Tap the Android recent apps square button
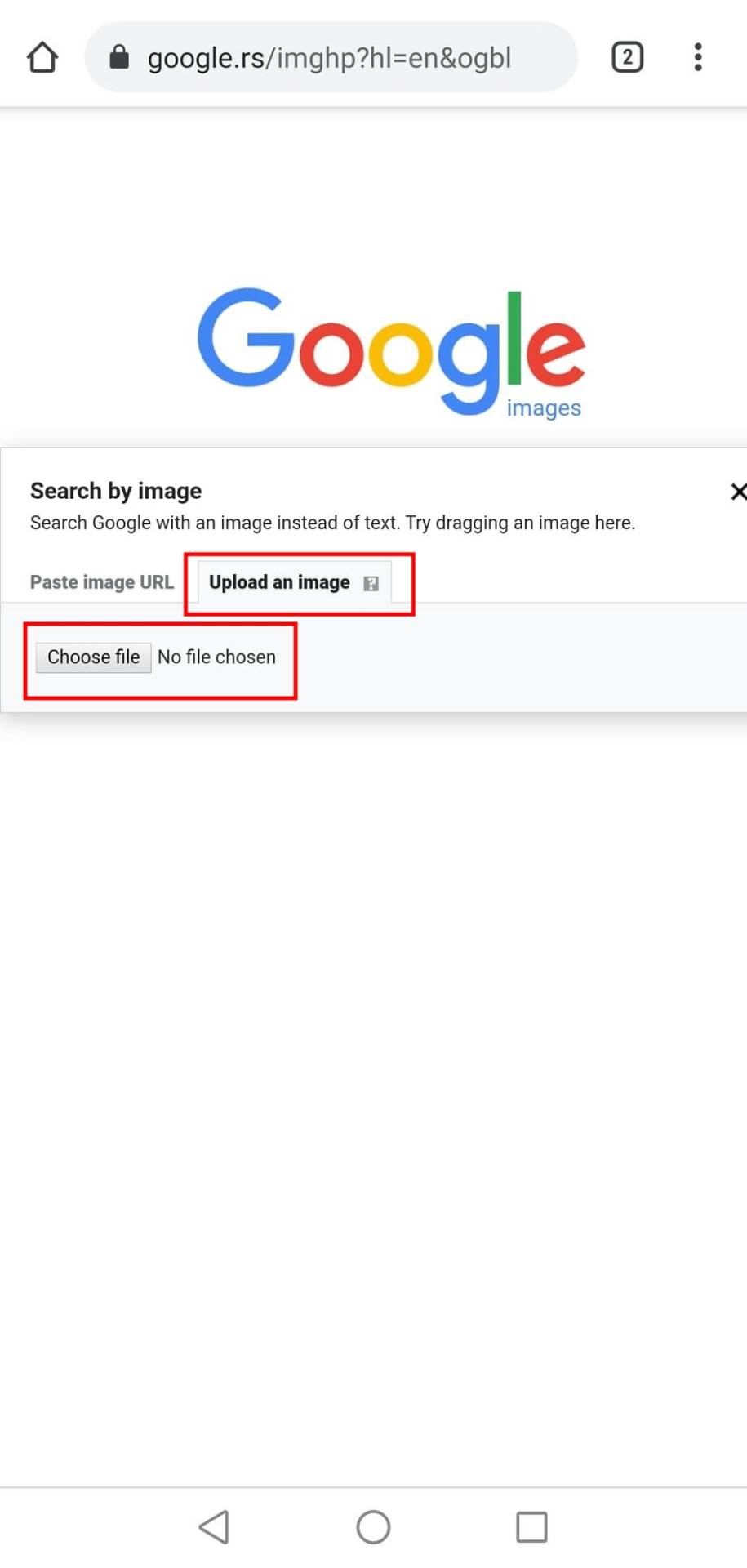The height and width of the screenshot is (1568, 747). click(x=531, y=1526)
